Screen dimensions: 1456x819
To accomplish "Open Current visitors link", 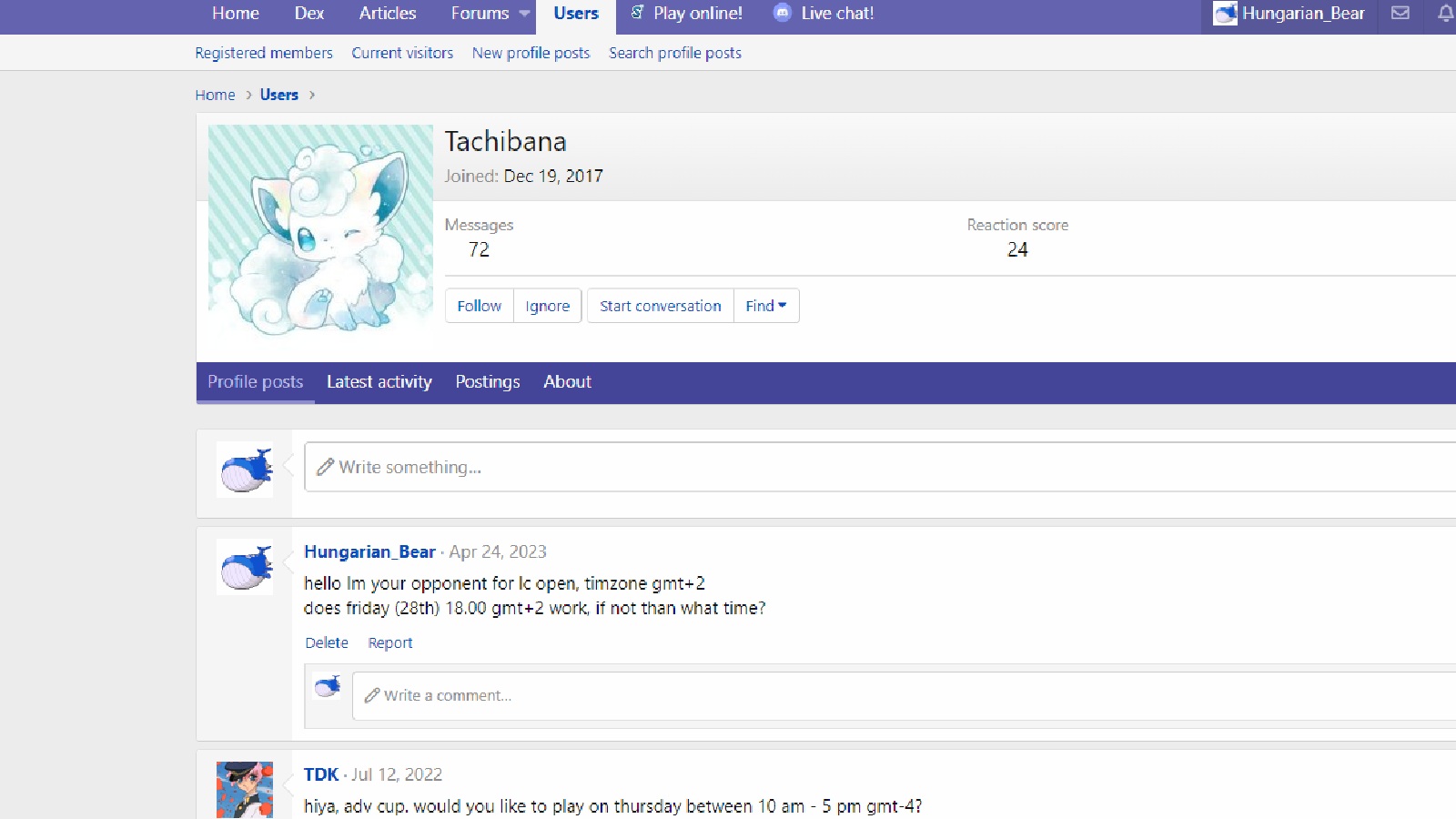I will pyautogui.click(x=402, y=53).
